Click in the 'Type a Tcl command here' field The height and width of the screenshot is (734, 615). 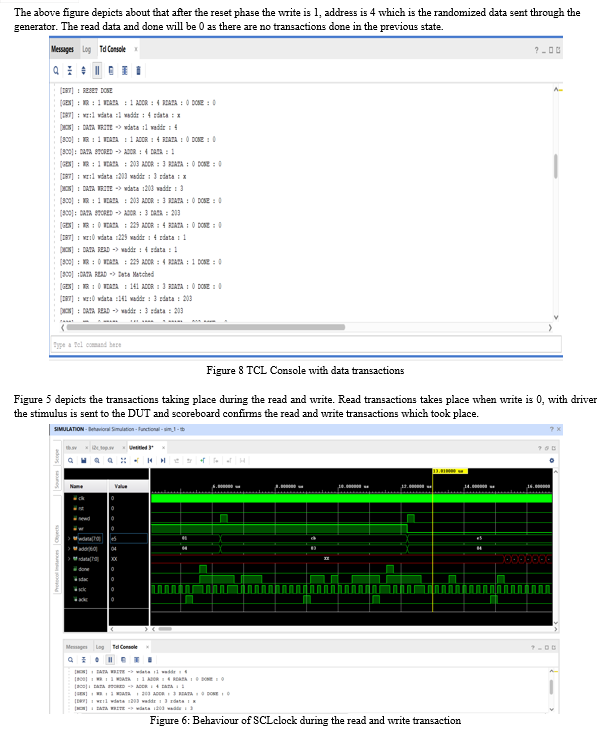click(306, 345)
